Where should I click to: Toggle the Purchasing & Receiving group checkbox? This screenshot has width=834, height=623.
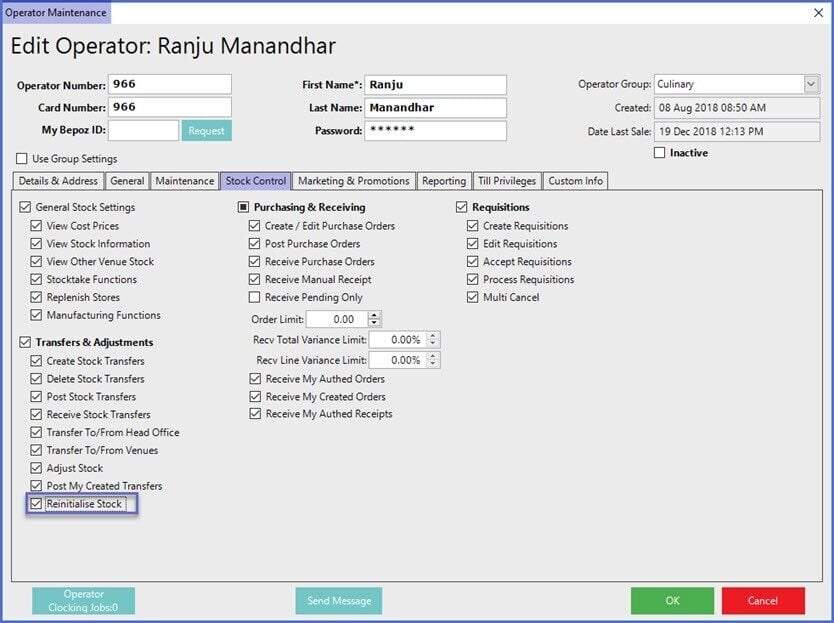[x=243, y=207]
